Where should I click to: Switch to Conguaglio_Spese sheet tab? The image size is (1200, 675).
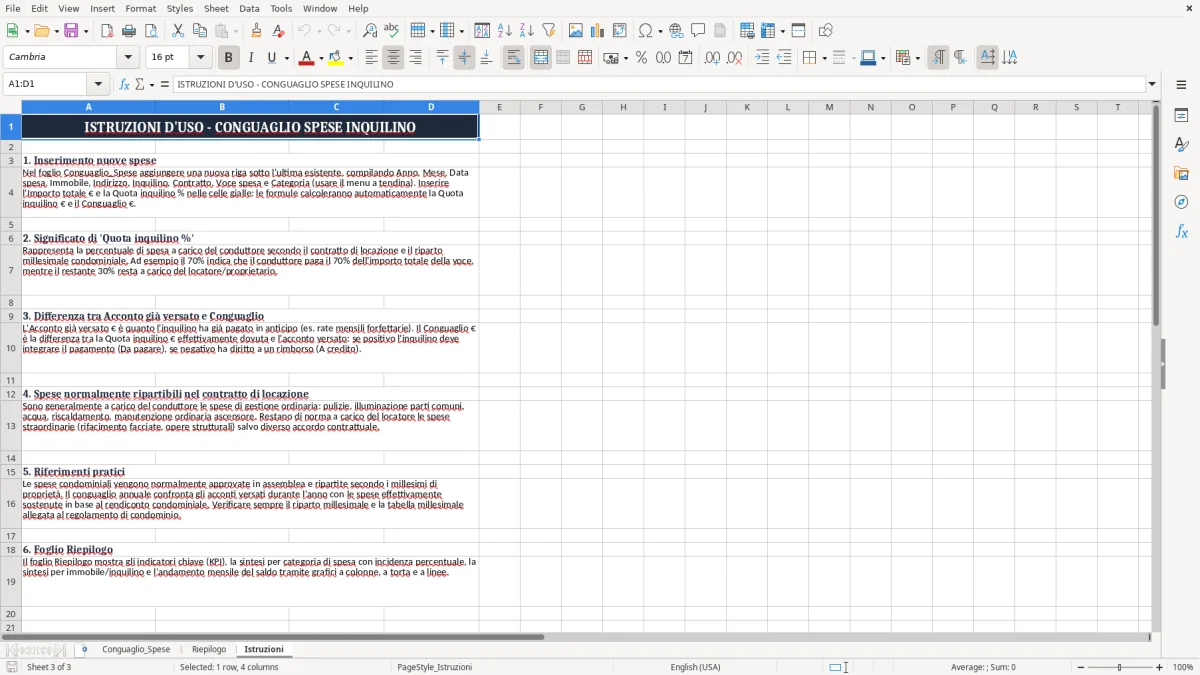tap(136, 649)
